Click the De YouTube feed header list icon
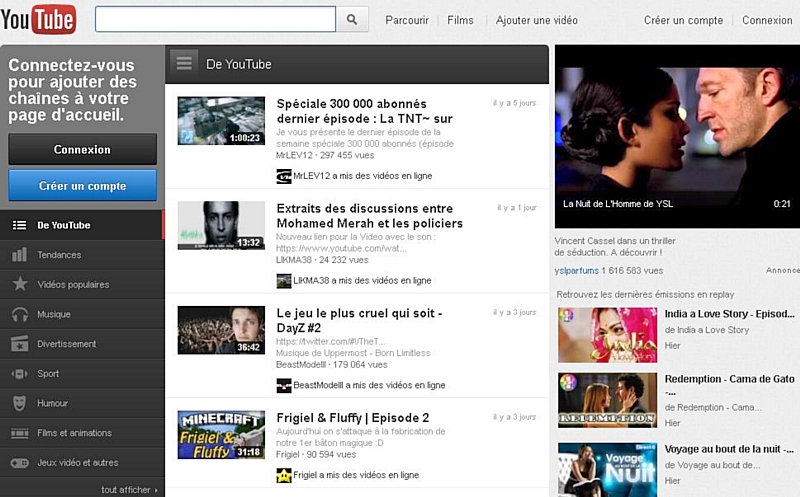 coord(184,64)
